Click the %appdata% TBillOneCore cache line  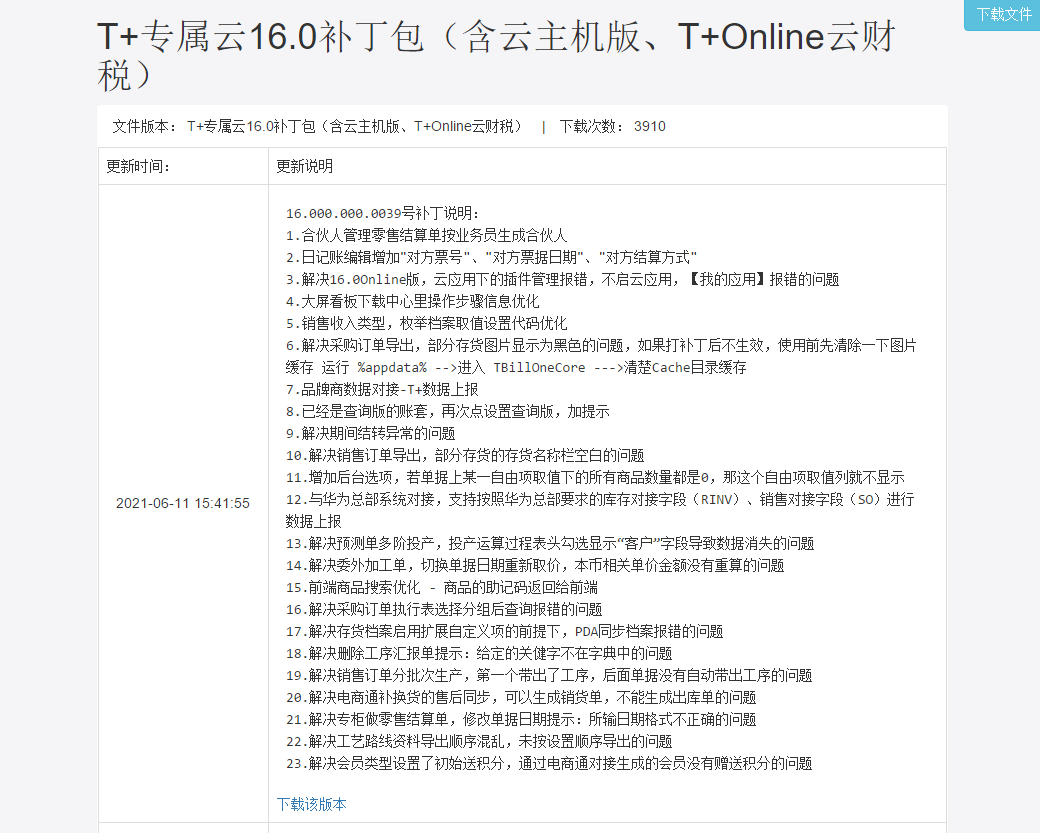[x=516, y=367]
